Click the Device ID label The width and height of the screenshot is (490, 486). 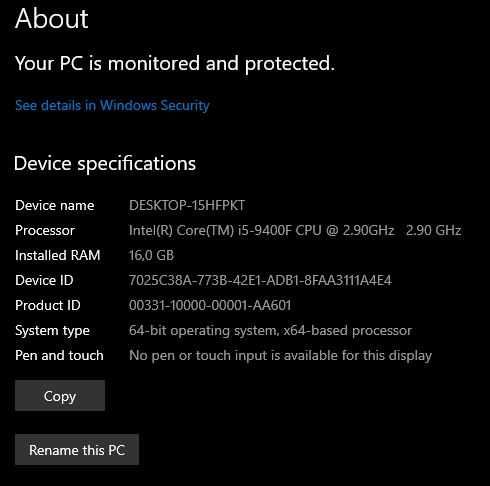[44, 280]
